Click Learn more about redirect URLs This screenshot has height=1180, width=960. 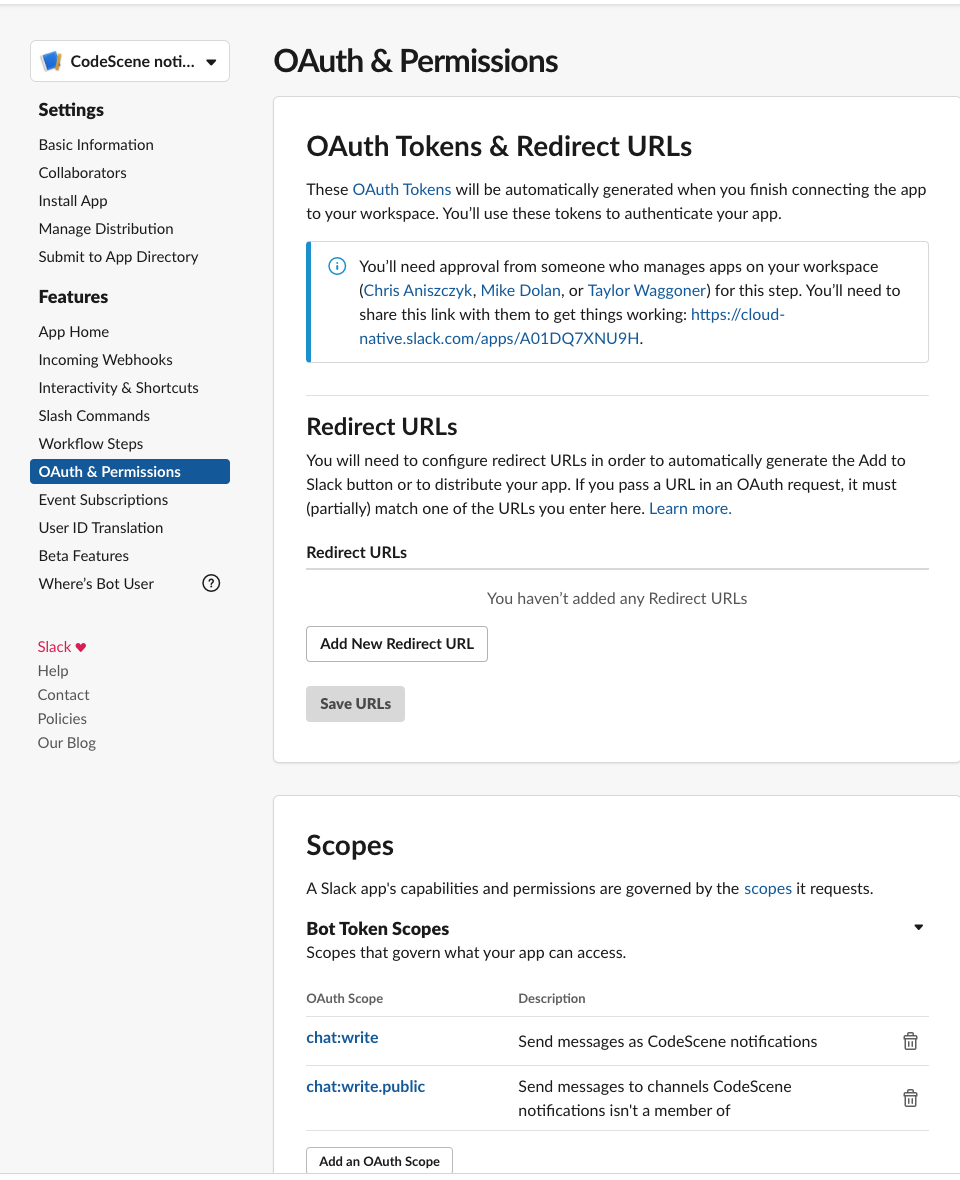pyautogui.click(x=690, y=508)
